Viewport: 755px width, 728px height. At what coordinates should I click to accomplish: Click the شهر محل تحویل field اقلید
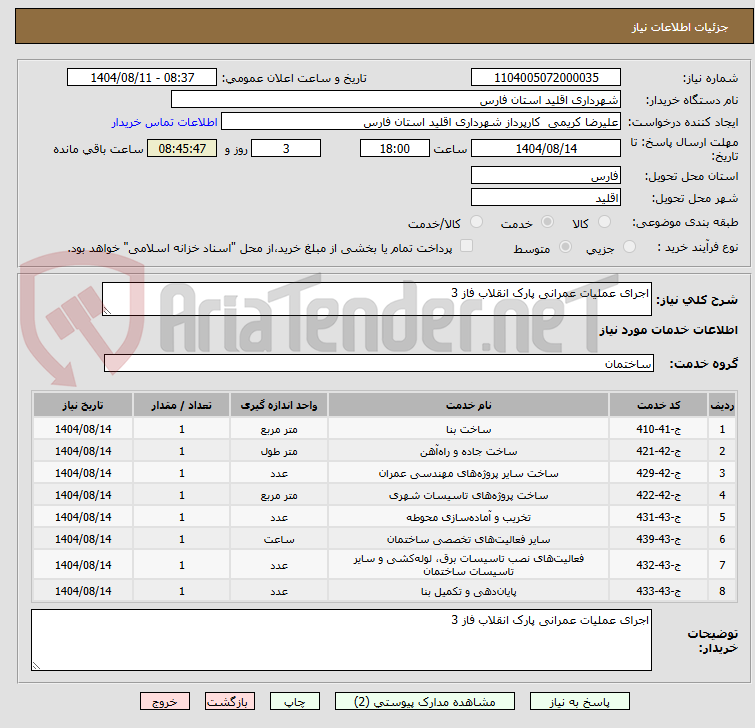coord(546,198)
